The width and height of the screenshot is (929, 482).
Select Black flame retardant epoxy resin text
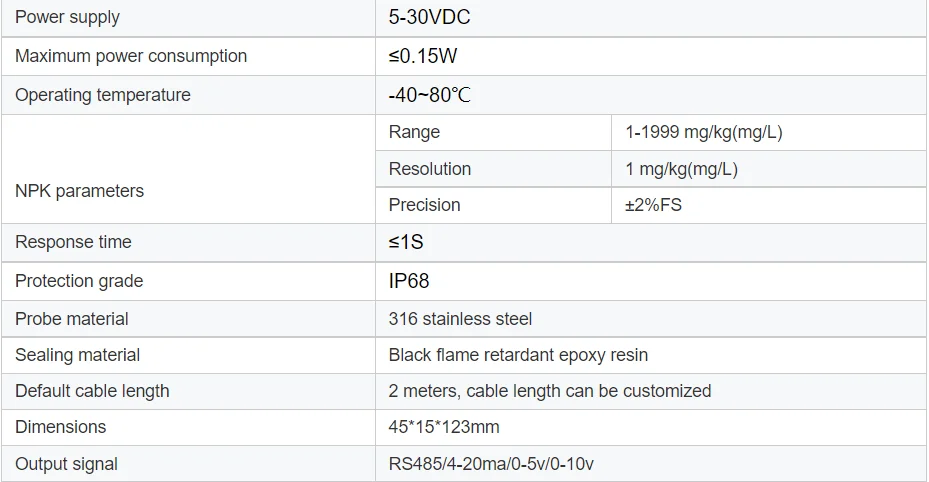(518, 355)
